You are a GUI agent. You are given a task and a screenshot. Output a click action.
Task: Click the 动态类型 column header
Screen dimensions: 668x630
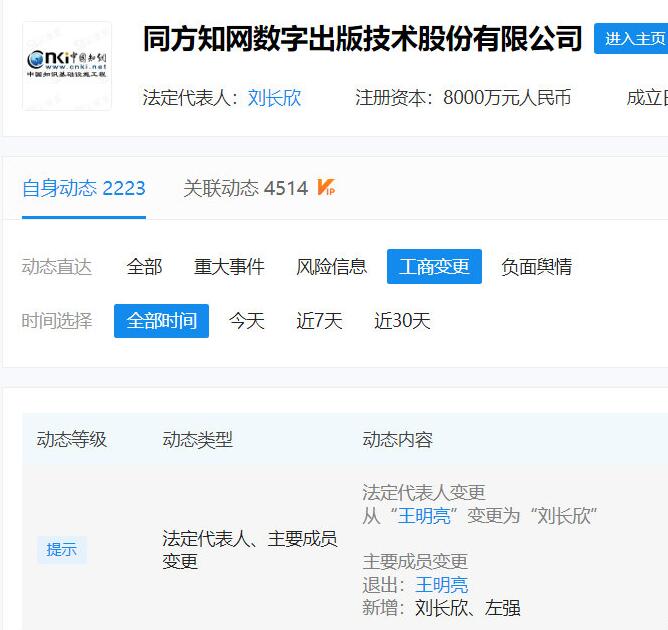197,439
